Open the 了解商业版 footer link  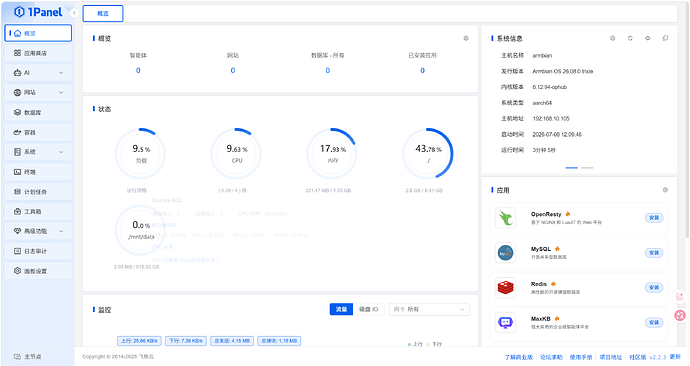coord(518,357)
